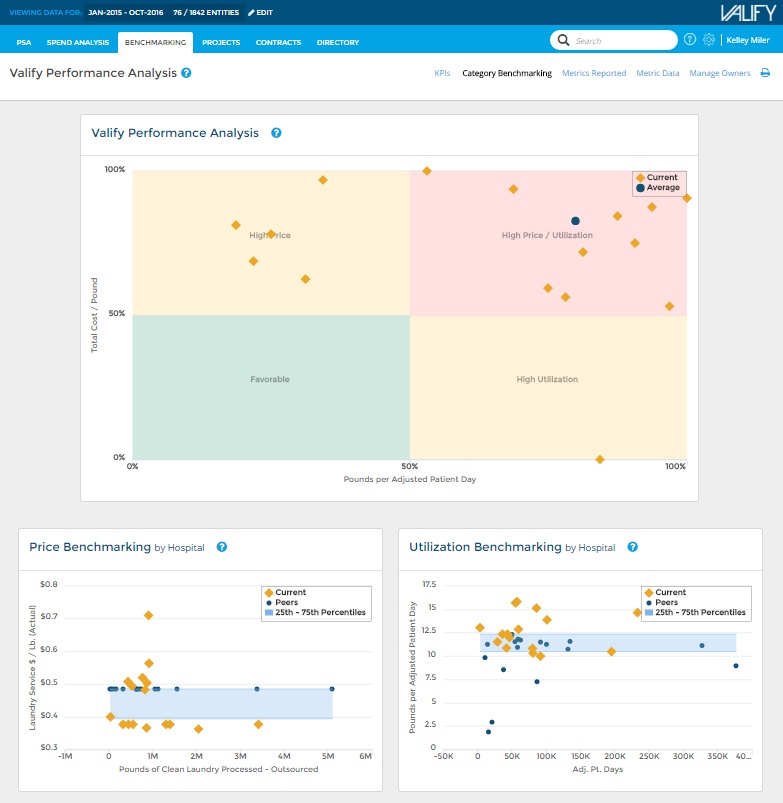783x803 pixels.
Task: Open the Spend Analysis tab
Action: (x=78, y=43)
